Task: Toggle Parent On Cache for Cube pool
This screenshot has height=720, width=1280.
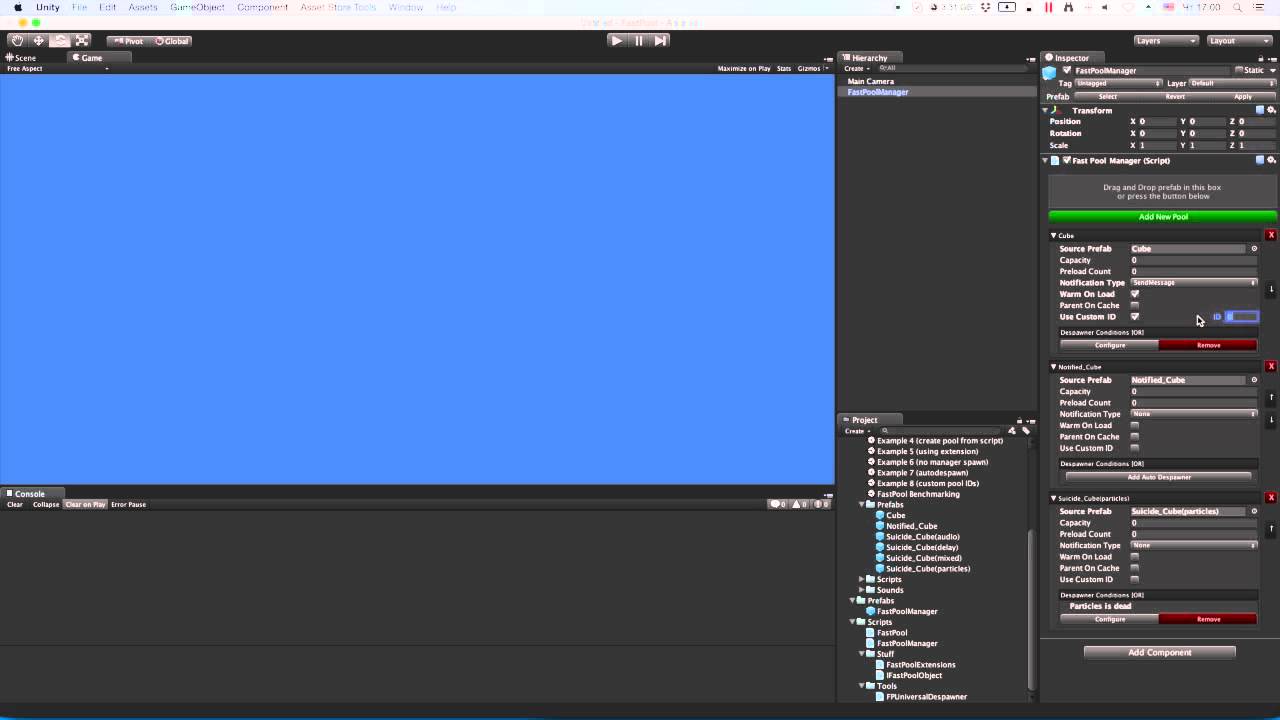Action: pyautogui.click(x=1134, y=305)
